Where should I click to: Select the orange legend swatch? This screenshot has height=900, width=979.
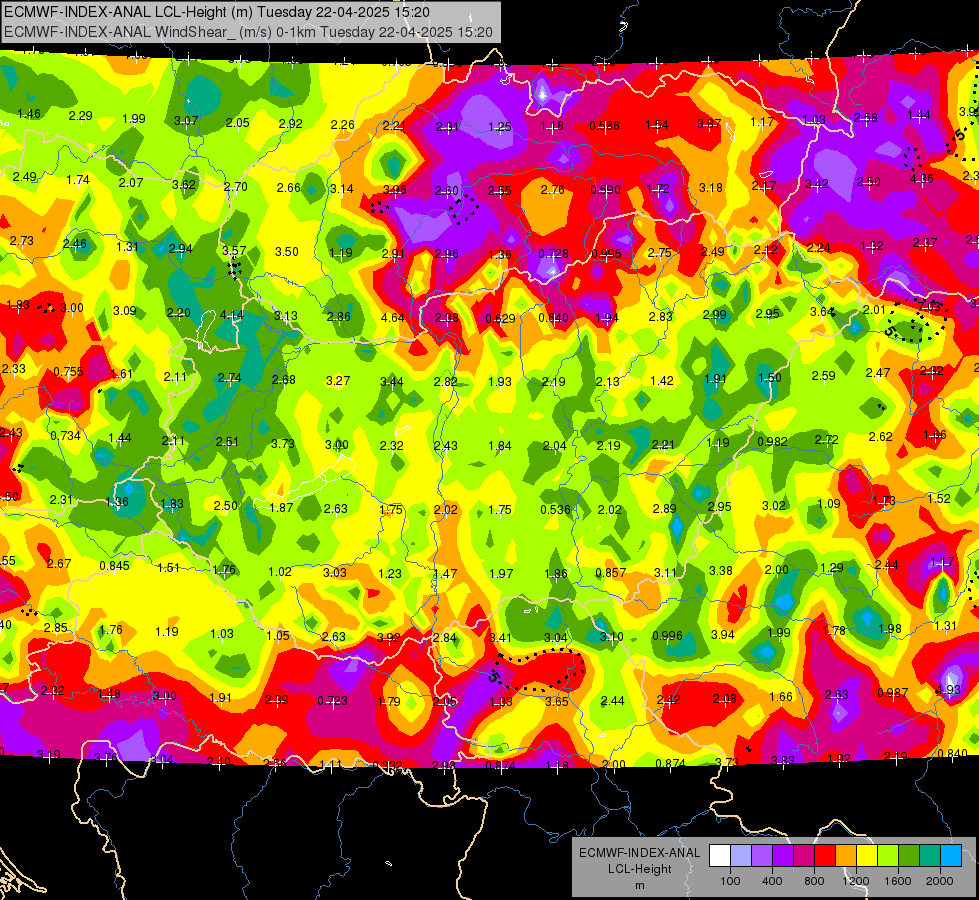[846, 856]
